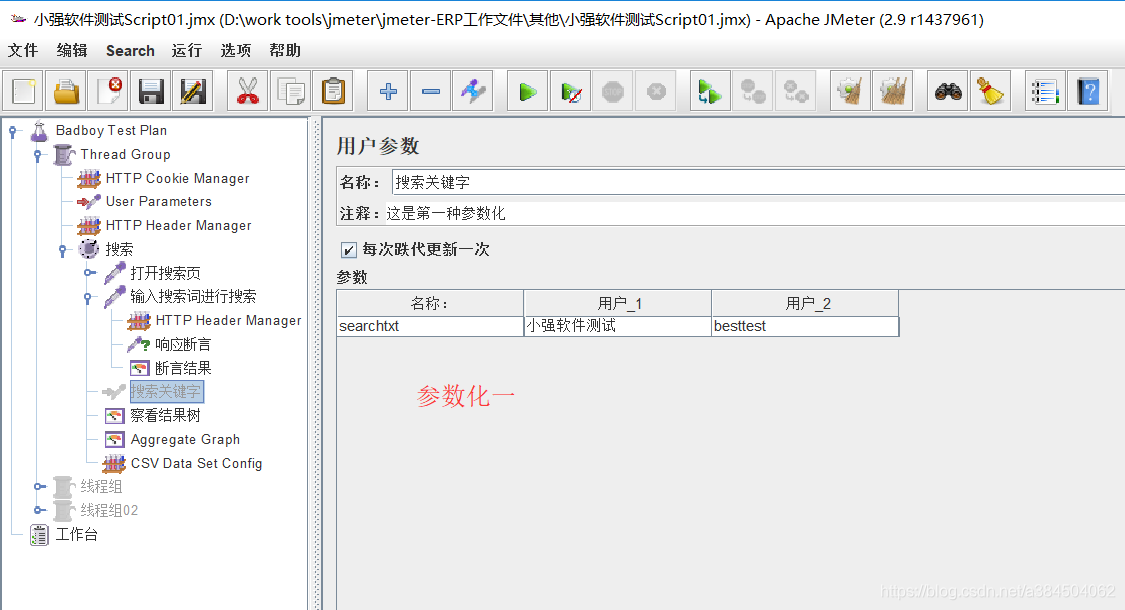Open the 选项 menu
This screenshot has height=610, width=1125.
click(x=235, y=50)
